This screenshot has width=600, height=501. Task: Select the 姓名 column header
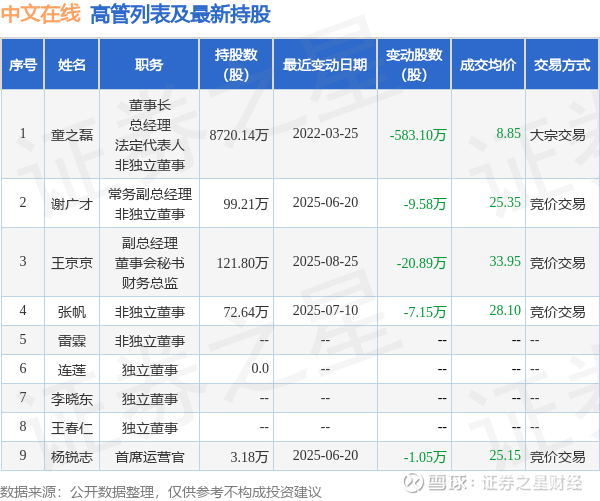point(72,65)
